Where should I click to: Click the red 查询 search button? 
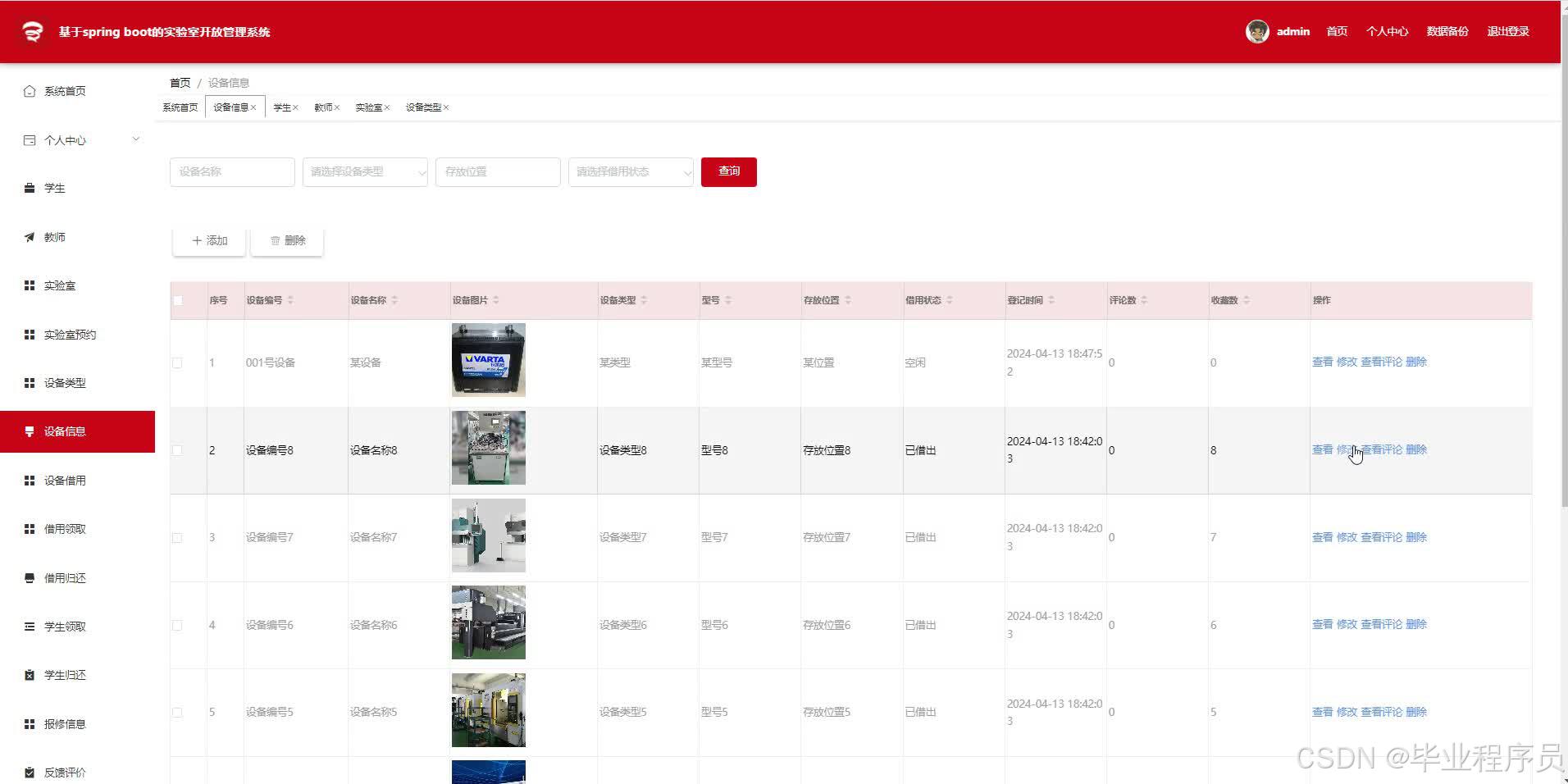pyautogui.click(x=729, y=172)
